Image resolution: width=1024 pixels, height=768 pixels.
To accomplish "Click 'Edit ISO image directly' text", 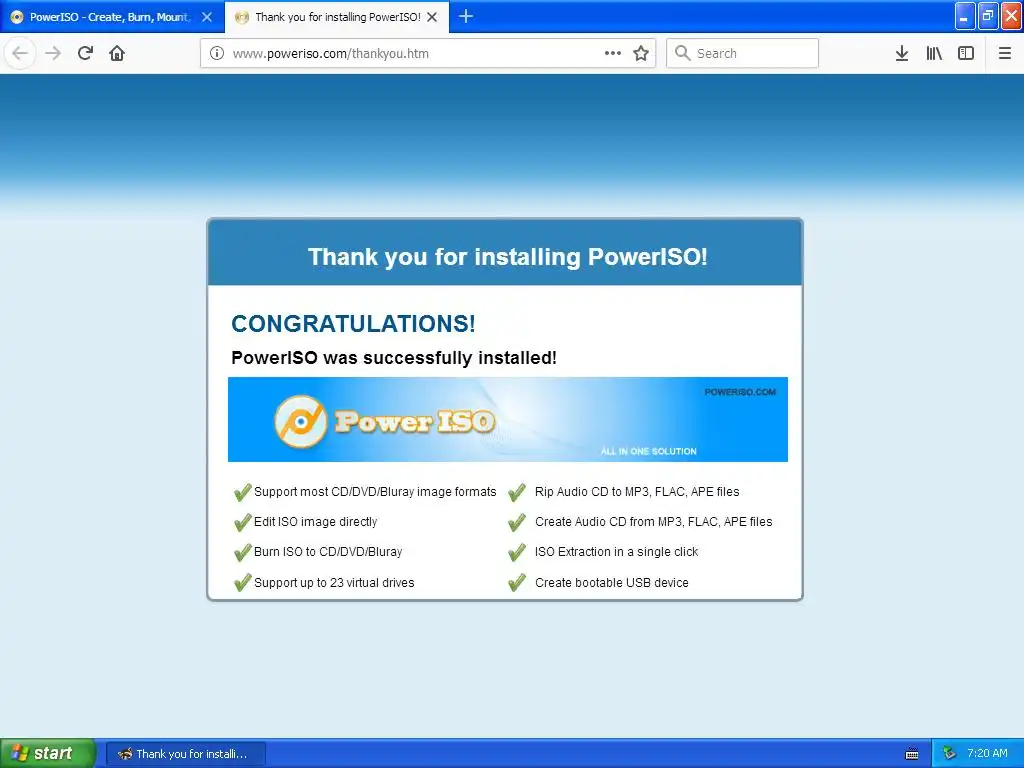I will coord(315,522).
